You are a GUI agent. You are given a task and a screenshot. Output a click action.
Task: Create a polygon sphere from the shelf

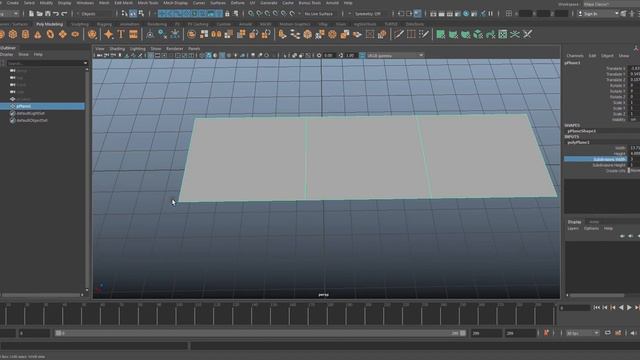click(1, 35)
